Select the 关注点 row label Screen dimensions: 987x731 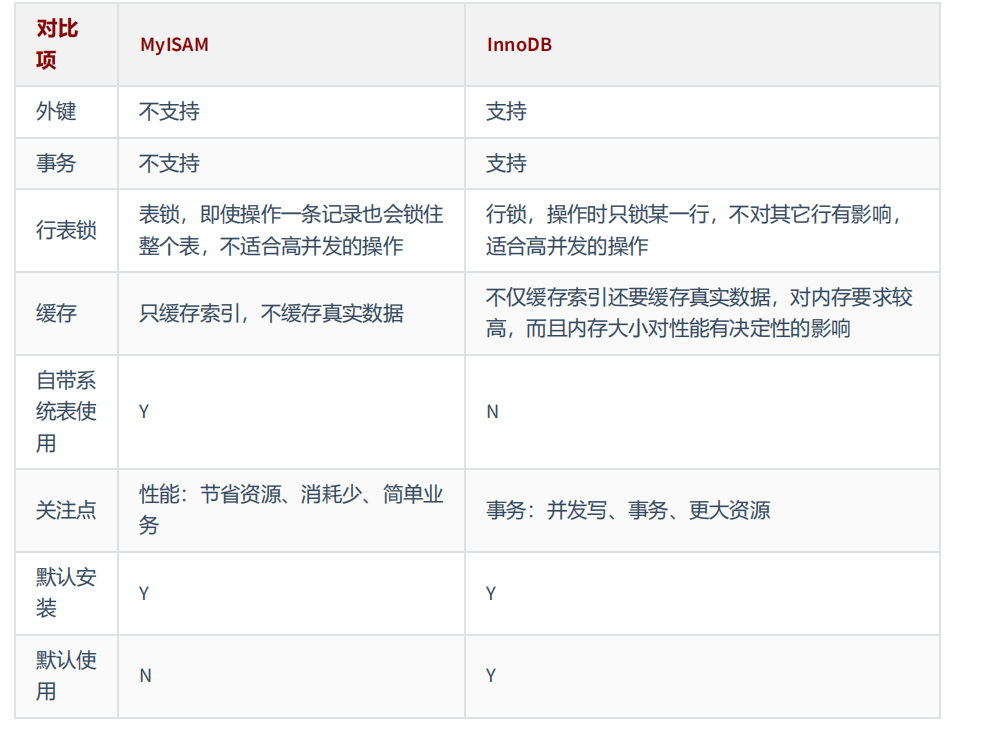[x=66, y=510]
